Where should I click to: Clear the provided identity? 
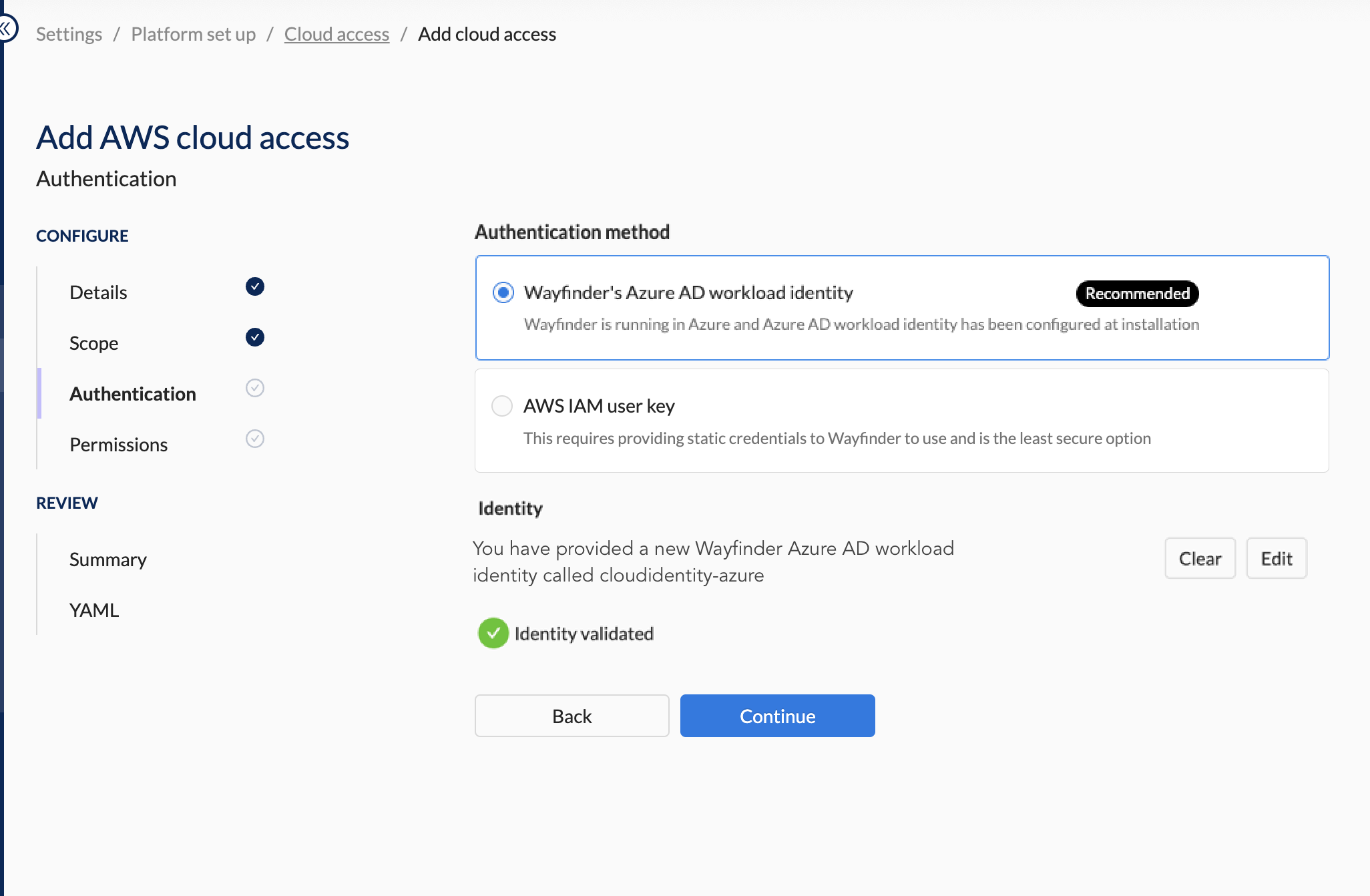click(1200, 558)
